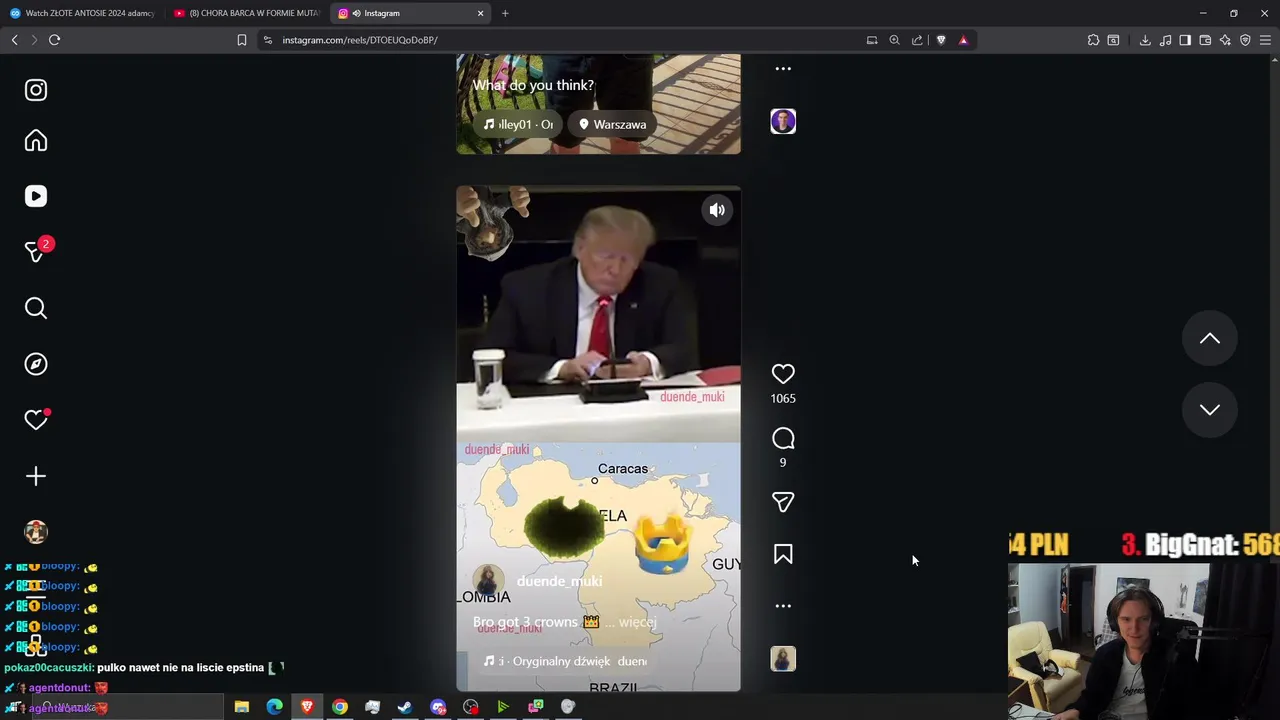Image resolution: width=1280 pixels, height=720 pixels.
Task: Open duende_muki avatar on the reel
Action: pyautogui.click(x=488, y=581)
